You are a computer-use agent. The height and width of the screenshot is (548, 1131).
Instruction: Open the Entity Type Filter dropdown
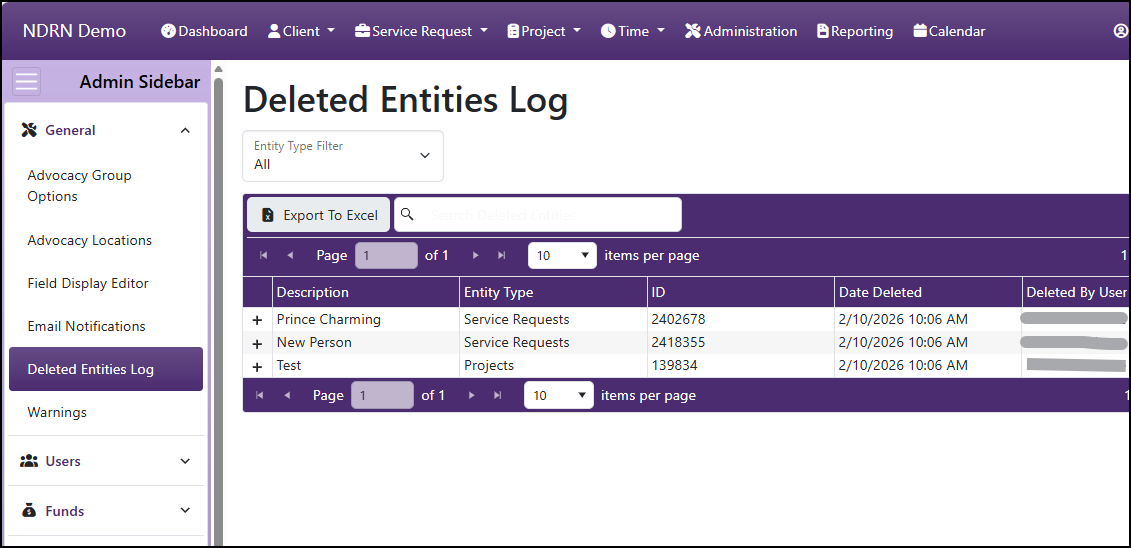tap(343, 156)
